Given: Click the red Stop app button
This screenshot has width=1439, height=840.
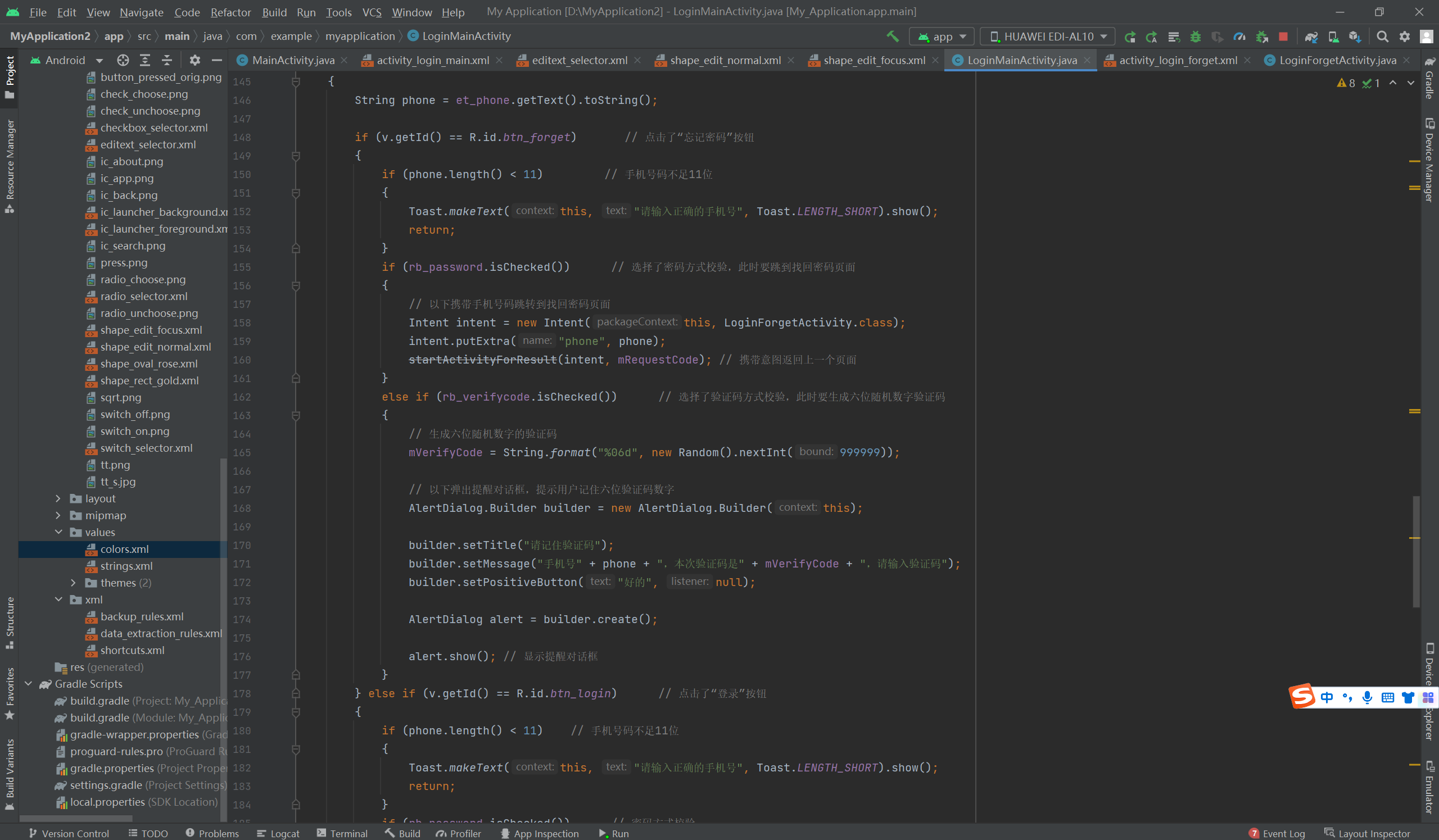Looking at the screenshot, I should pyautogui.click(x=1283, y=37).
